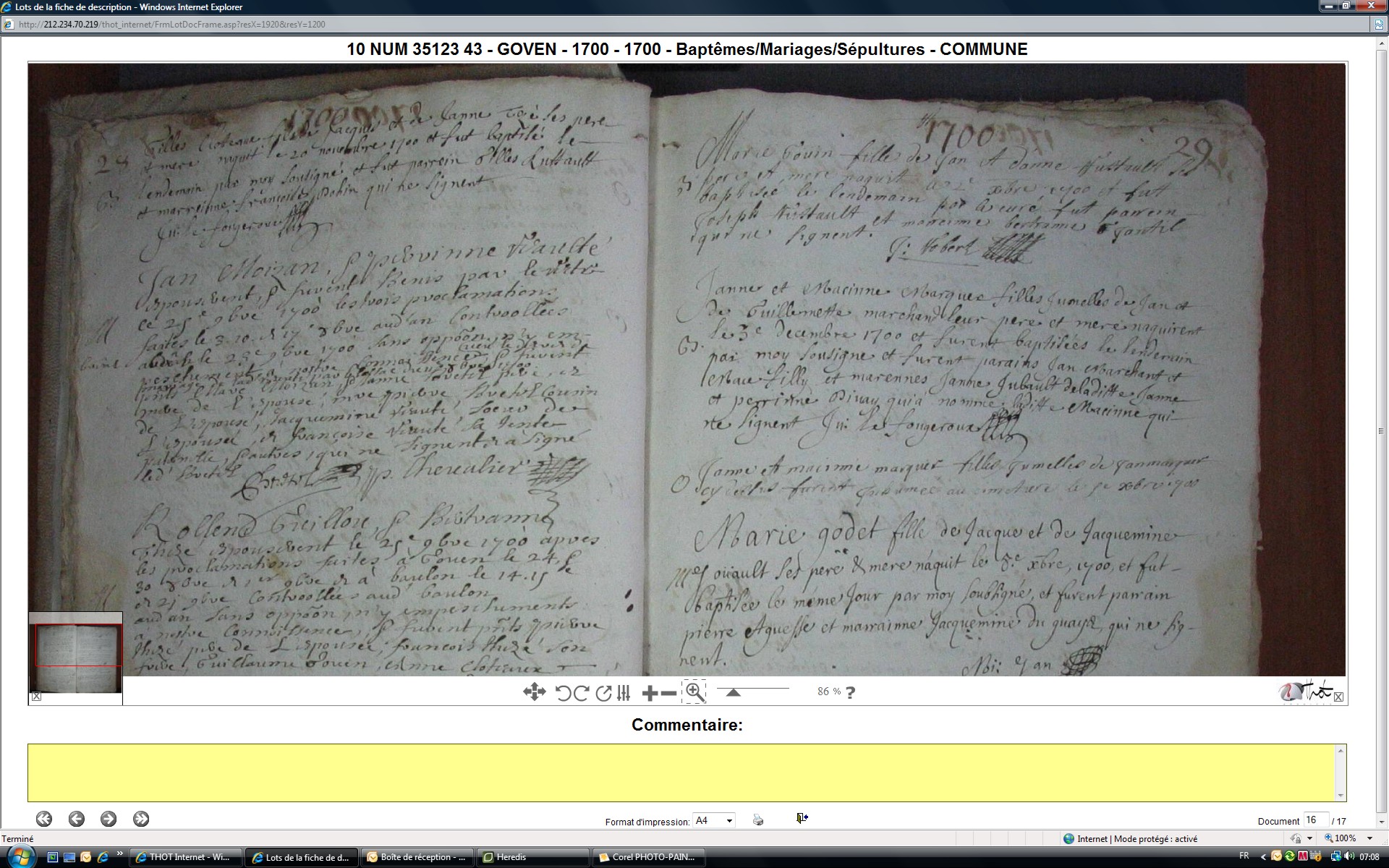Open image adjustment sliders tool
Image resolution: width=1389 pixels, height=868 pixels.
point(624,693)
